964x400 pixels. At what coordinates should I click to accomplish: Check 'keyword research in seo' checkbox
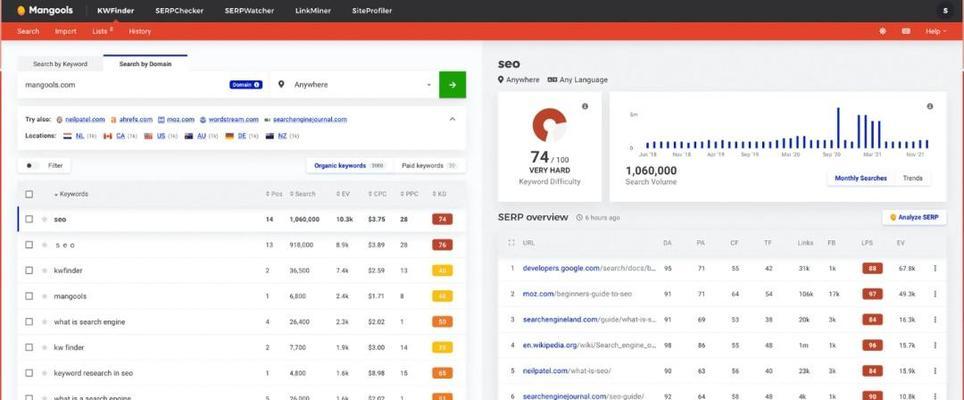[x=29, y=373]
